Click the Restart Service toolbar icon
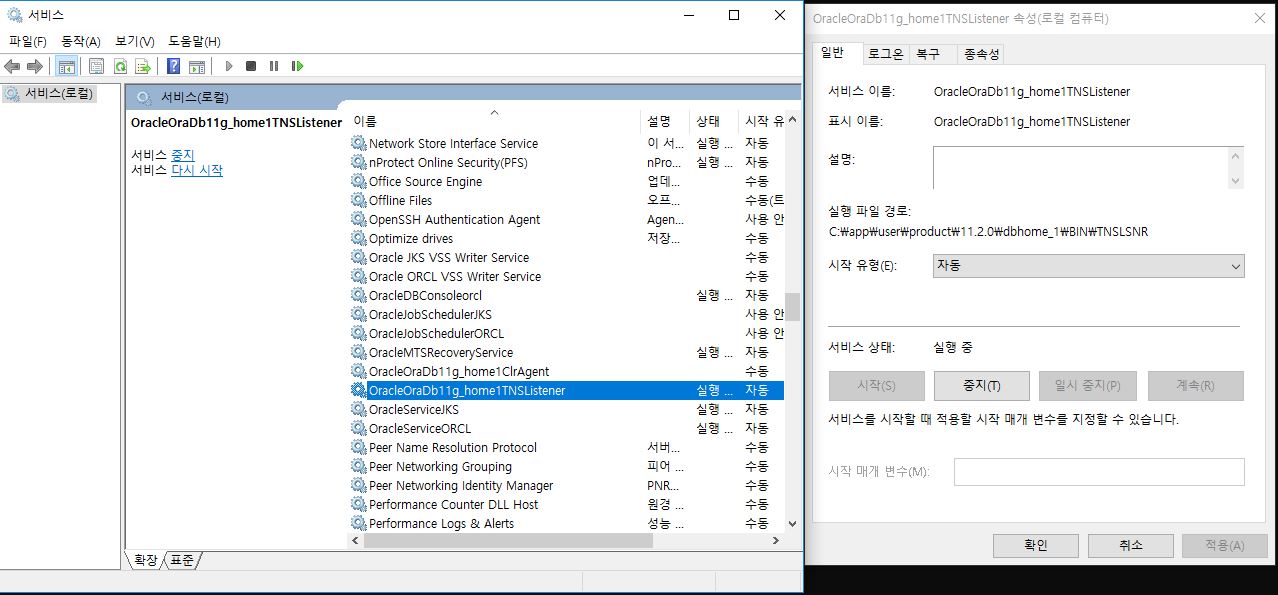The height and width of the screenshot is (595, 1278). coord(297,66)
